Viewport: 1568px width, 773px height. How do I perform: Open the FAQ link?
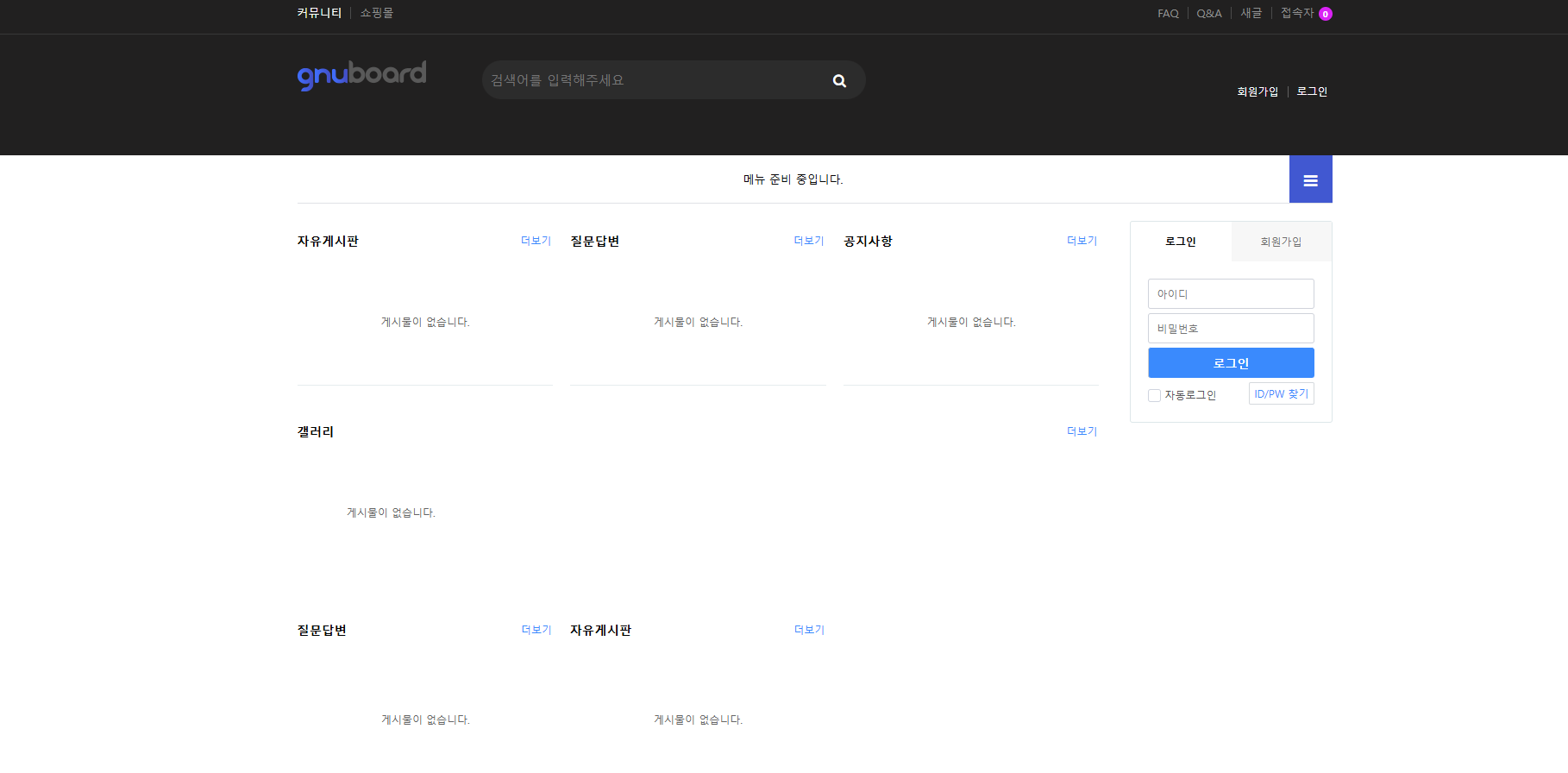tap(1168, 14)
